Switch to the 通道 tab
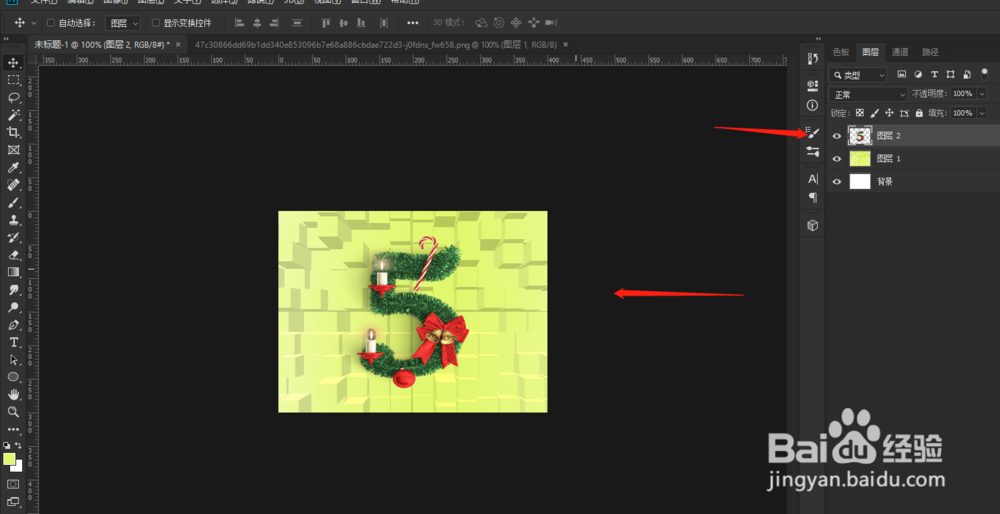Viewport: 1000px width, 514px height. click(900, 52)
